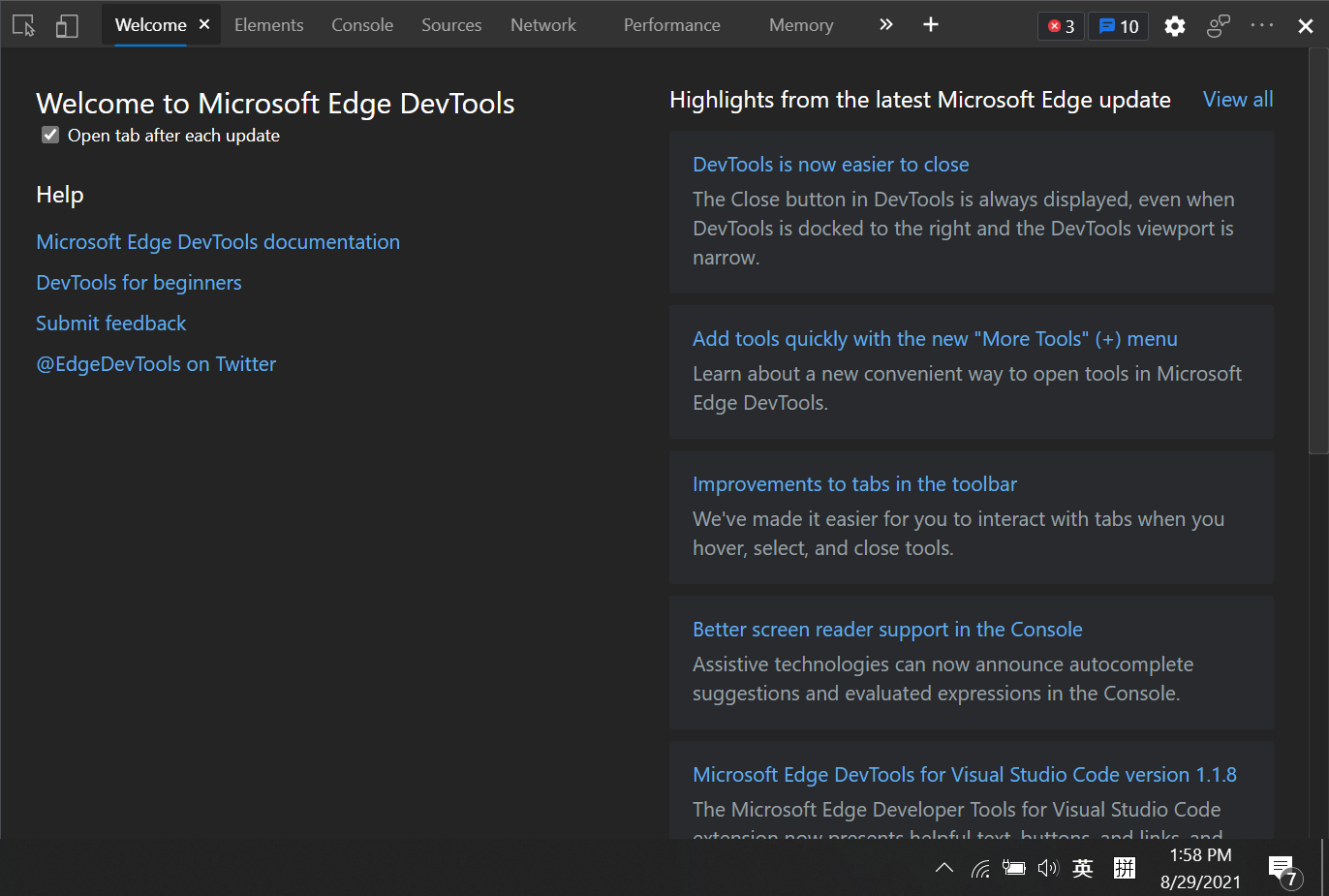Viewport: 1329px width, 896px height.
Task: Open Customize and control DevTools ellipsis
Action: coord(1262,25)
